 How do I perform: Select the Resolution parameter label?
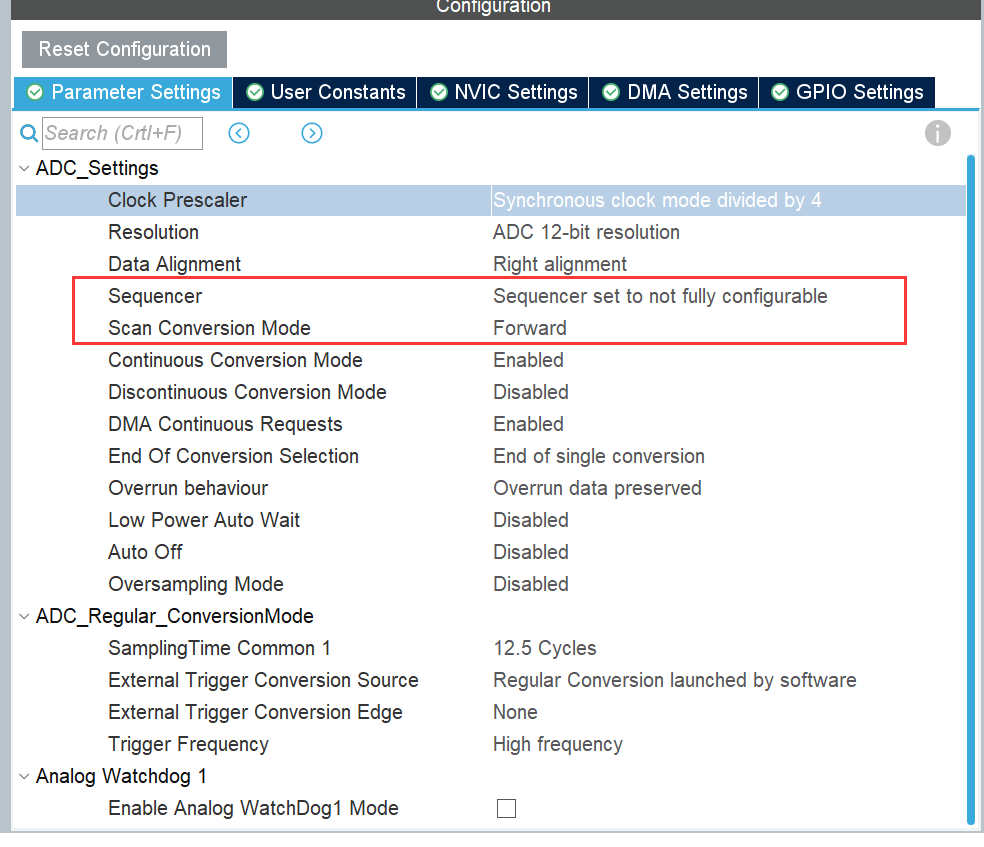tap(153, 232)
